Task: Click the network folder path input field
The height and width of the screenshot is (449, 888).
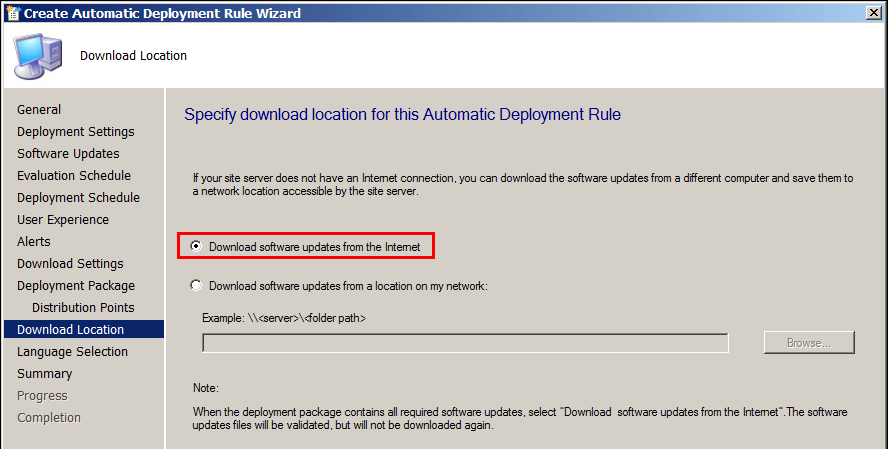Action: click(465, 343)
